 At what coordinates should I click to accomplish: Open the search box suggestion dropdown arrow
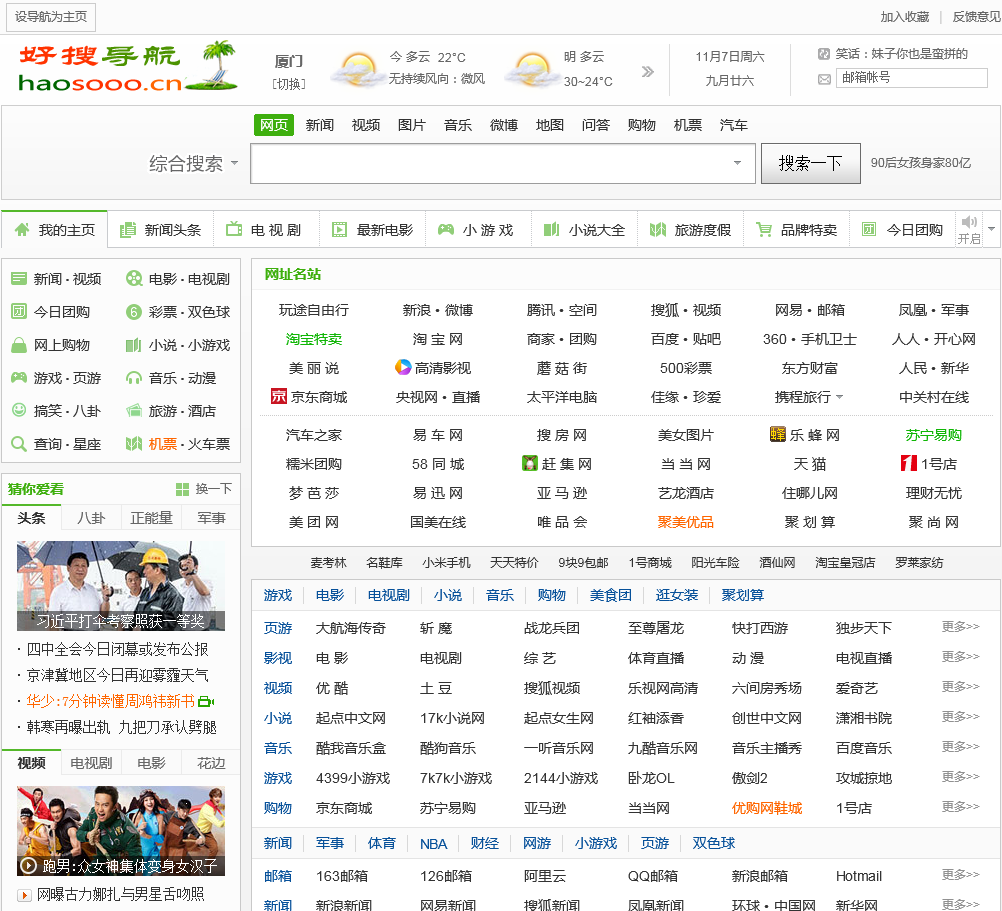click(x=737, y=163)
